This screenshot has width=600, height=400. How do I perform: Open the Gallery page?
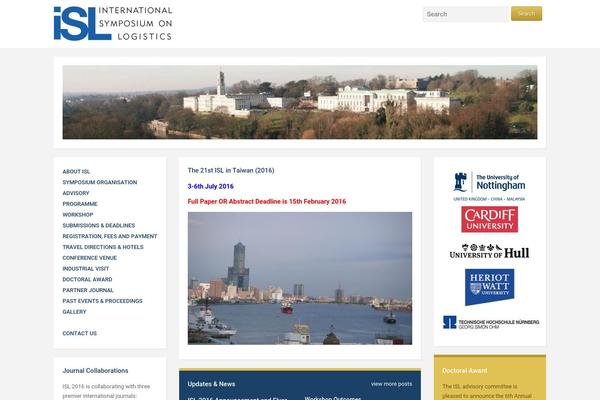click(x=74, y=312)
